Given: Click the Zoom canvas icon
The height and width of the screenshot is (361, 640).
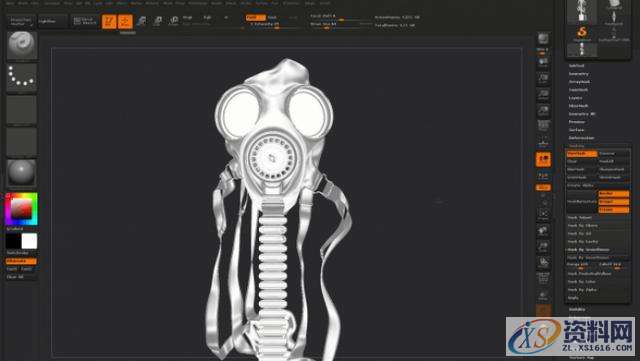Looking at the screenshot, I should click(x=543, y=78).
